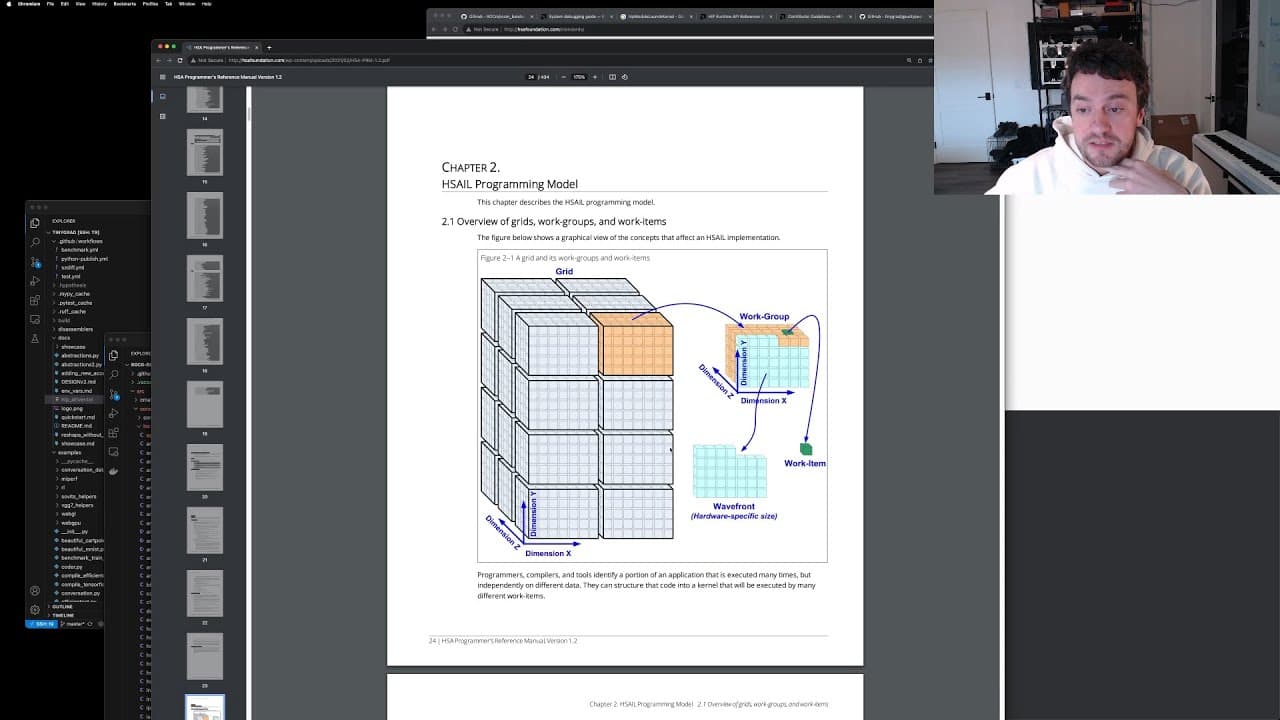Open codec.py in the examples folder

pos(71,567)
